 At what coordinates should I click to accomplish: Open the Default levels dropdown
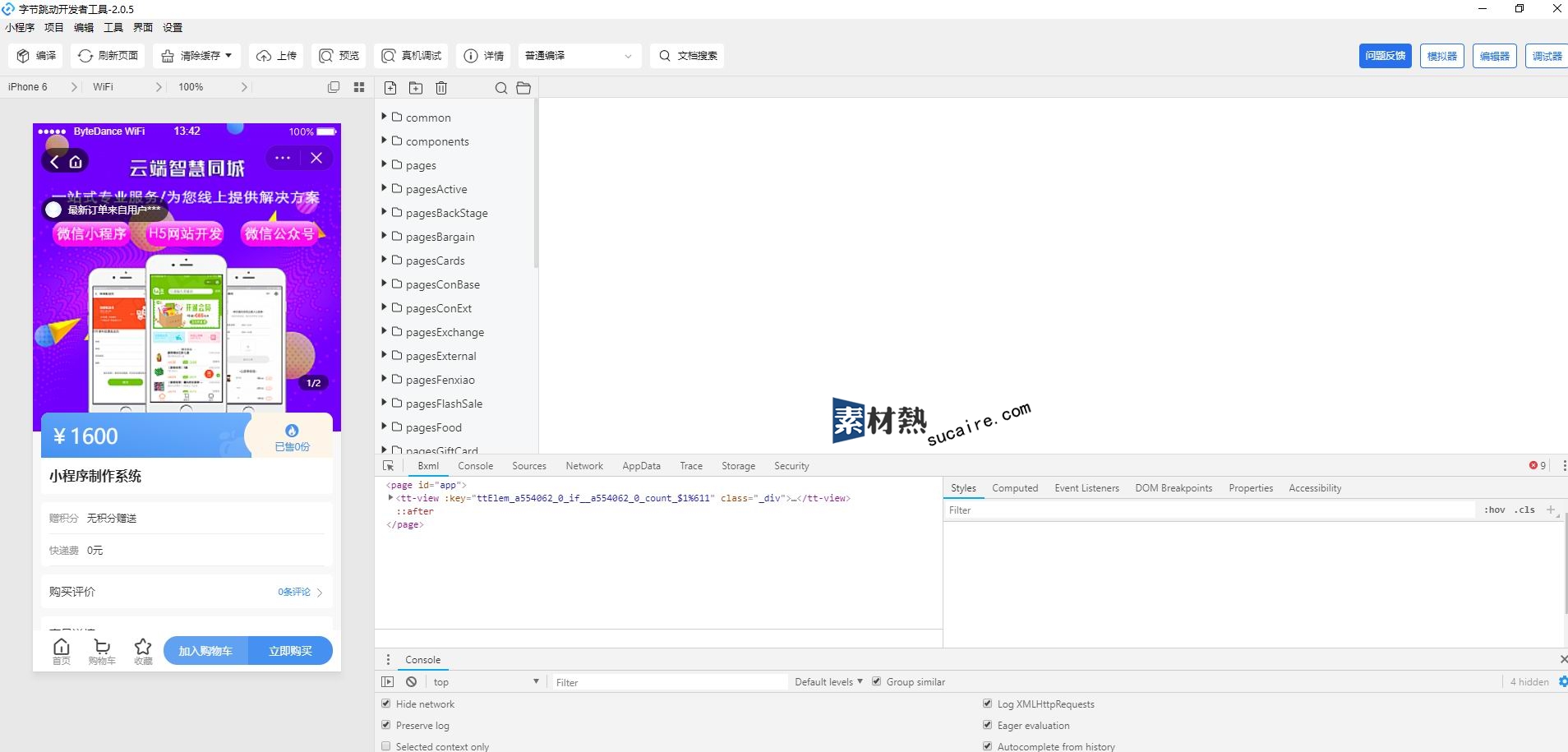[828, 681]
